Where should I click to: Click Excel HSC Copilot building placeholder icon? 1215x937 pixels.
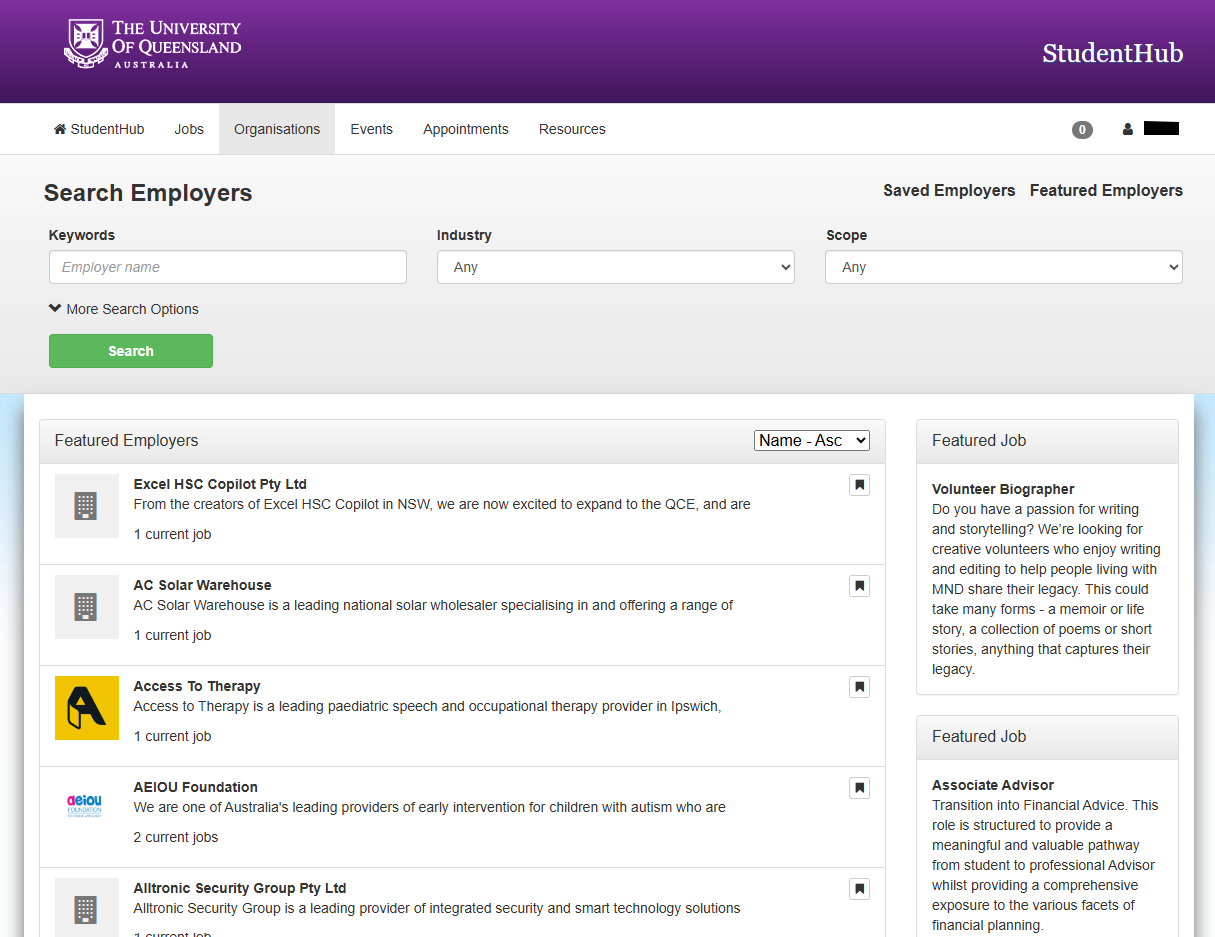[87, 506]
